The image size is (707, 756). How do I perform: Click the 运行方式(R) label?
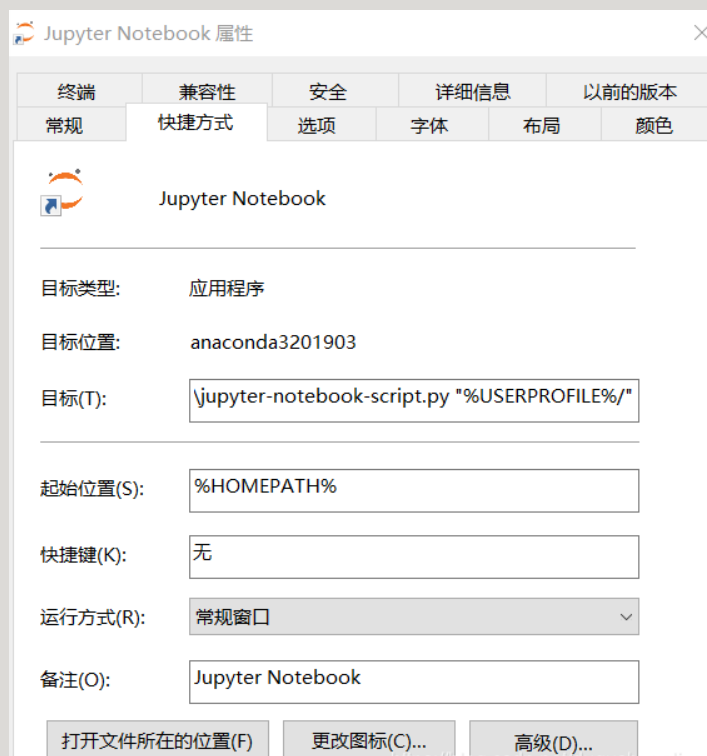(x=93, y=617)
